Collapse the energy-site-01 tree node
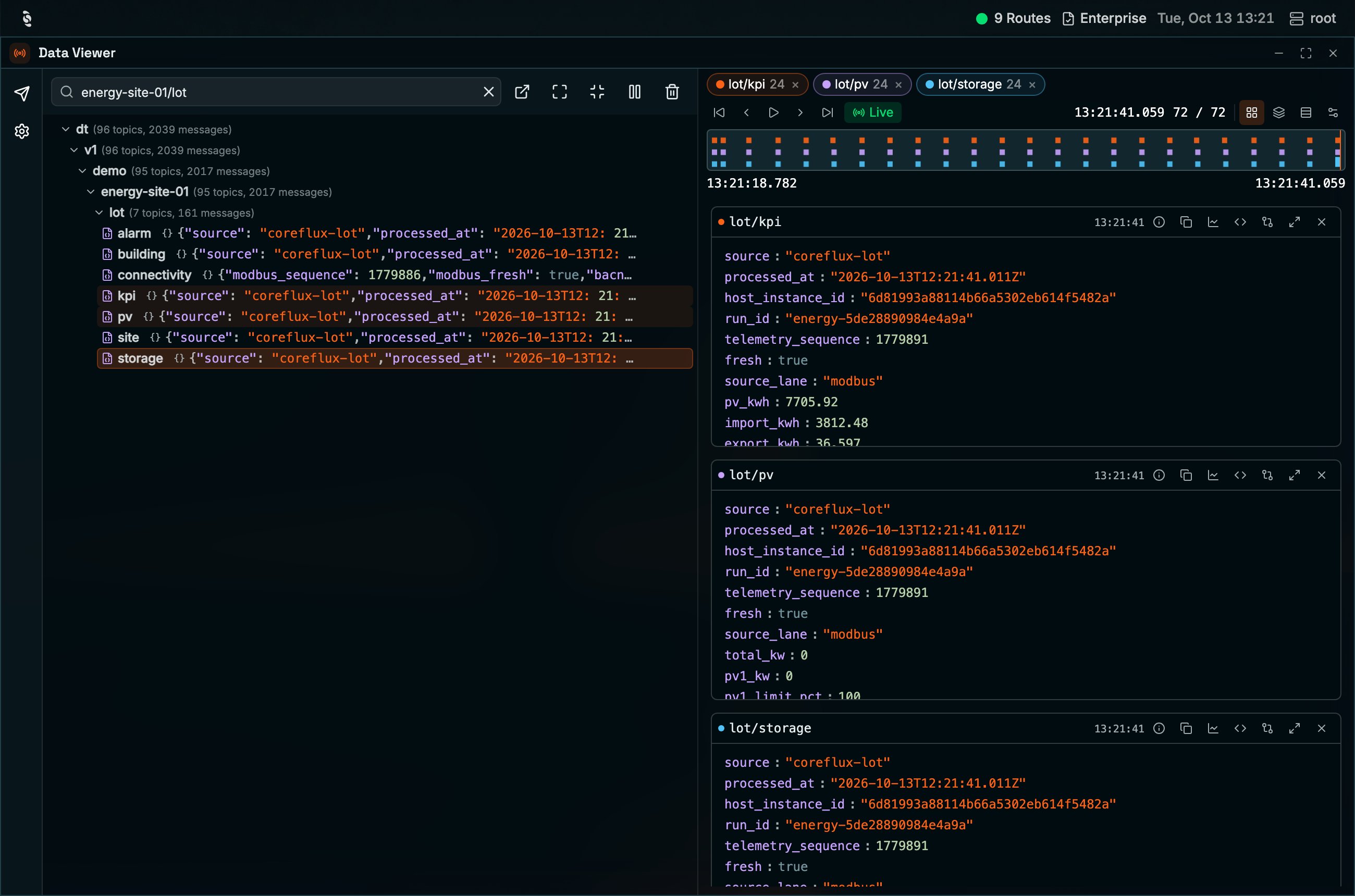 click(90, 191)
